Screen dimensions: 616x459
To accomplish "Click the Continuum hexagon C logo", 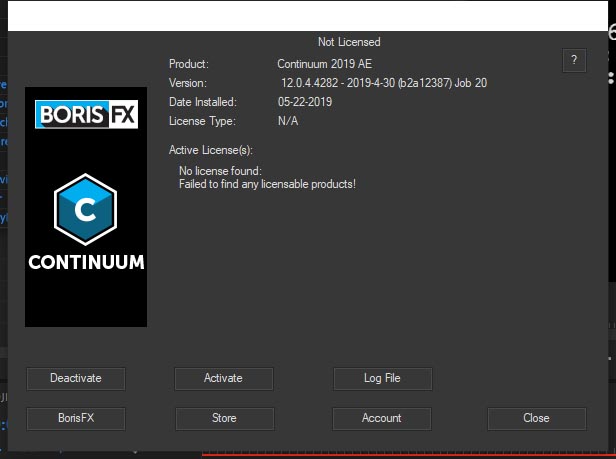I will pos(85,209).
